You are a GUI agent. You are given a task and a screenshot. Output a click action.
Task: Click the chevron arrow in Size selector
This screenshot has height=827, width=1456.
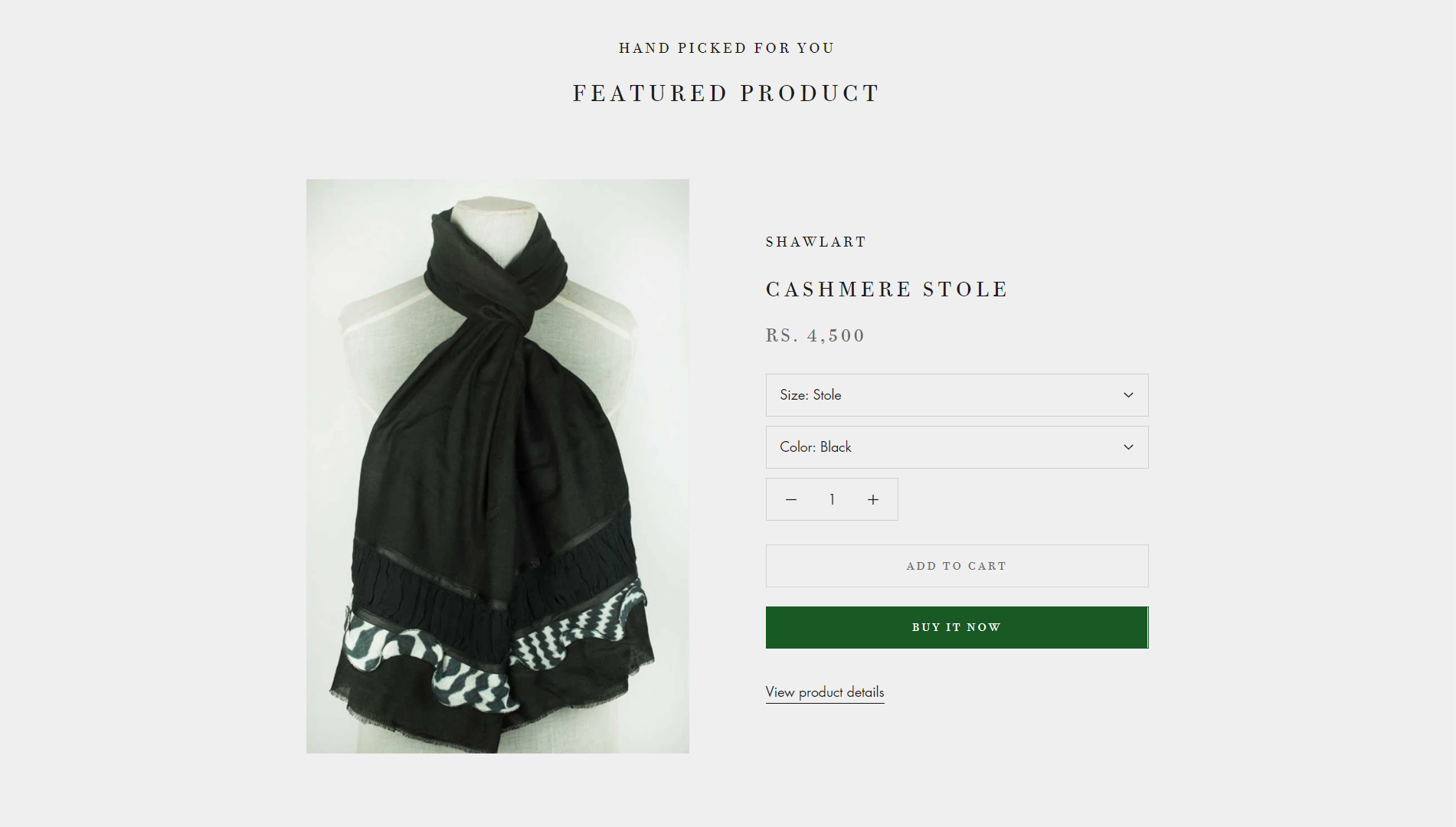(1128, 395)
